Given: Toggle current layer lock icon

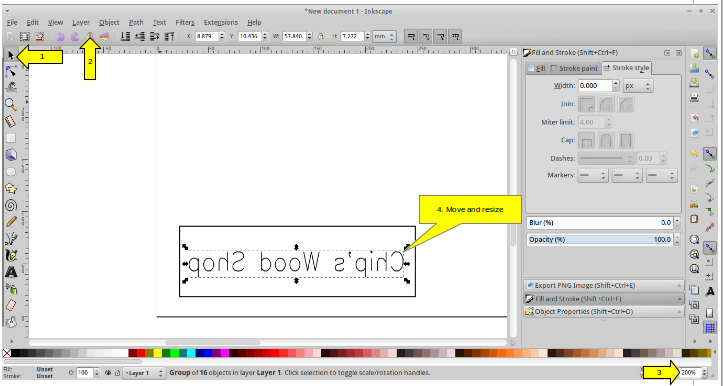Looking at the screenshot, I should (118, 373).
